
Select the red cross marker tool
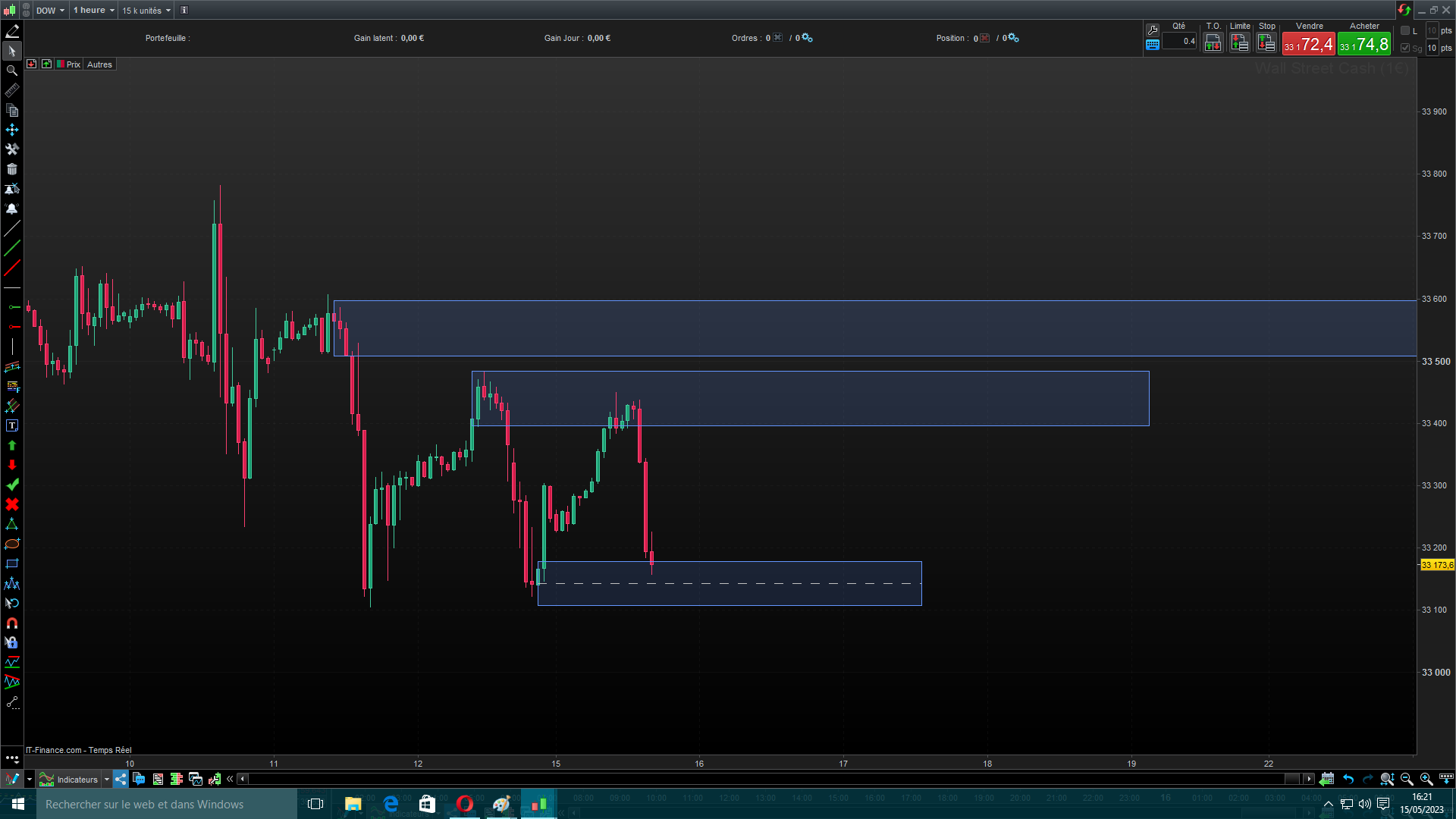coord(12,504)
